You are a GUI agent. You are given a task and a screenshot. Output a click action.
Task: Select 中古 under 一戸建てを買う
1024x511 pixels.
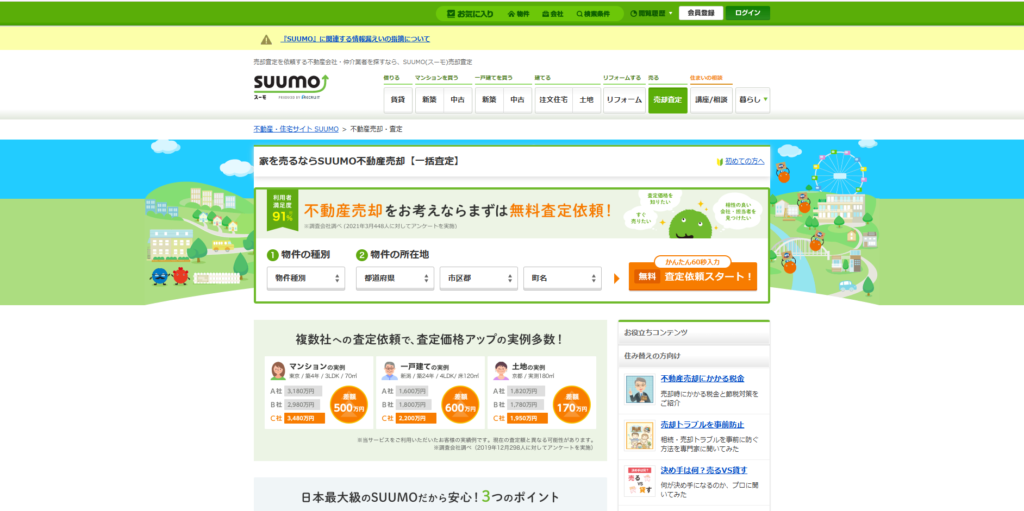[518, 100]
